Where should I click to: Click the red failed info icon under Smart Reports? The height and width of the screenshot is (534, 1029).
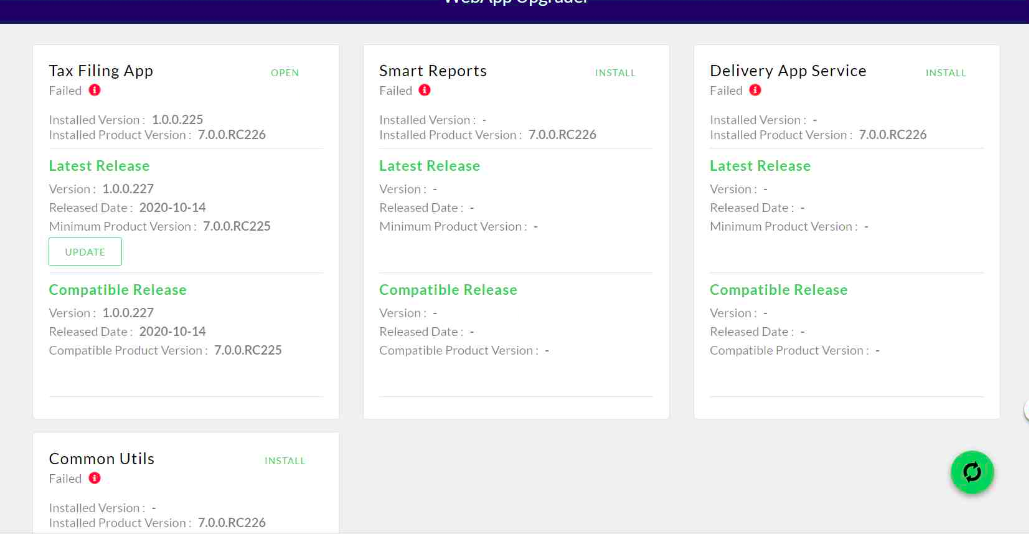click(425, 90)
